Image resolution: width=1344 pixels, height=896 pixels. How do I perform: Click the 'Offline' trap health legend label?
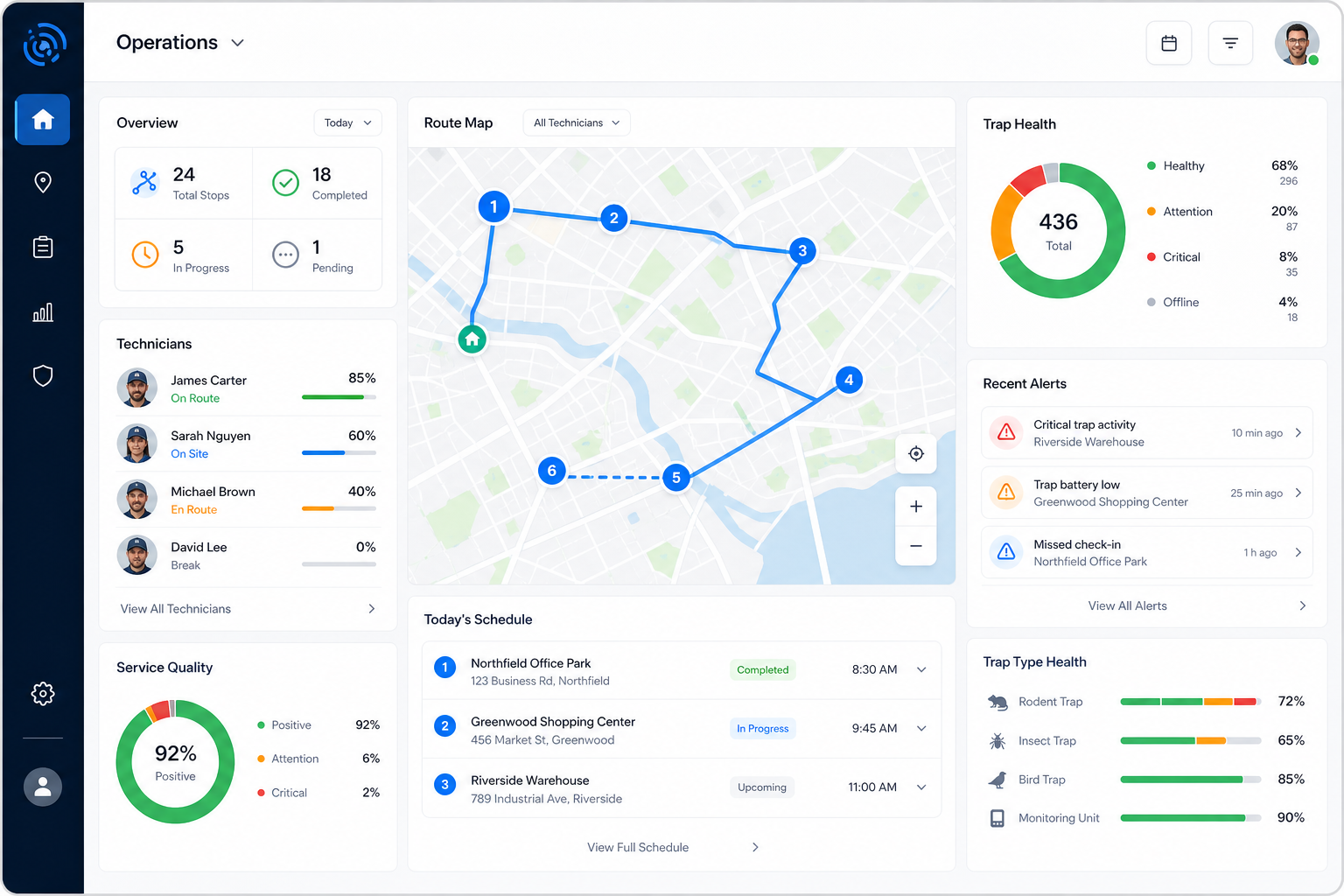(1181, 302)
